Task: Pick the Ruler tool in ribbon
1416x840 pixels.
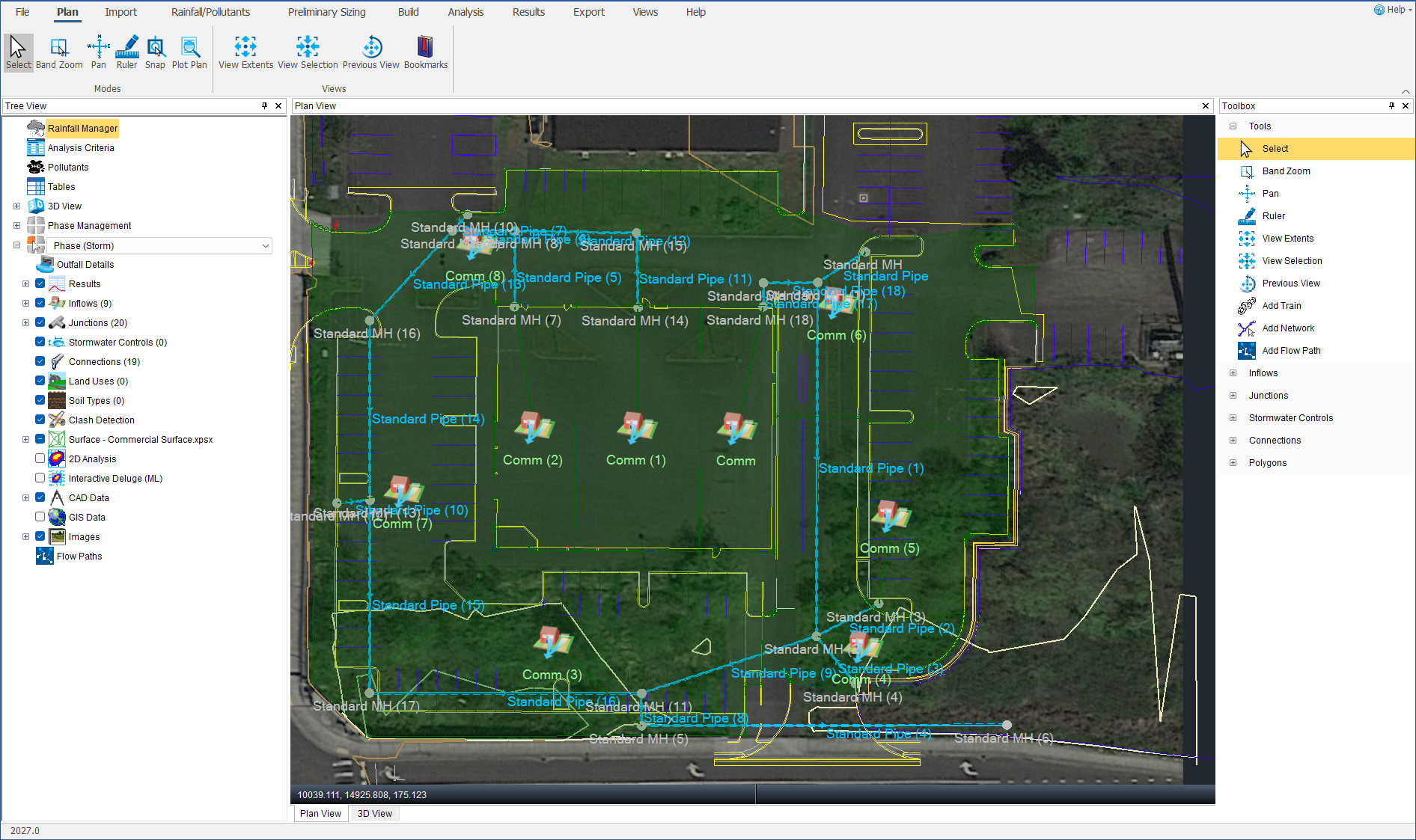Action: tap(126, 52)
